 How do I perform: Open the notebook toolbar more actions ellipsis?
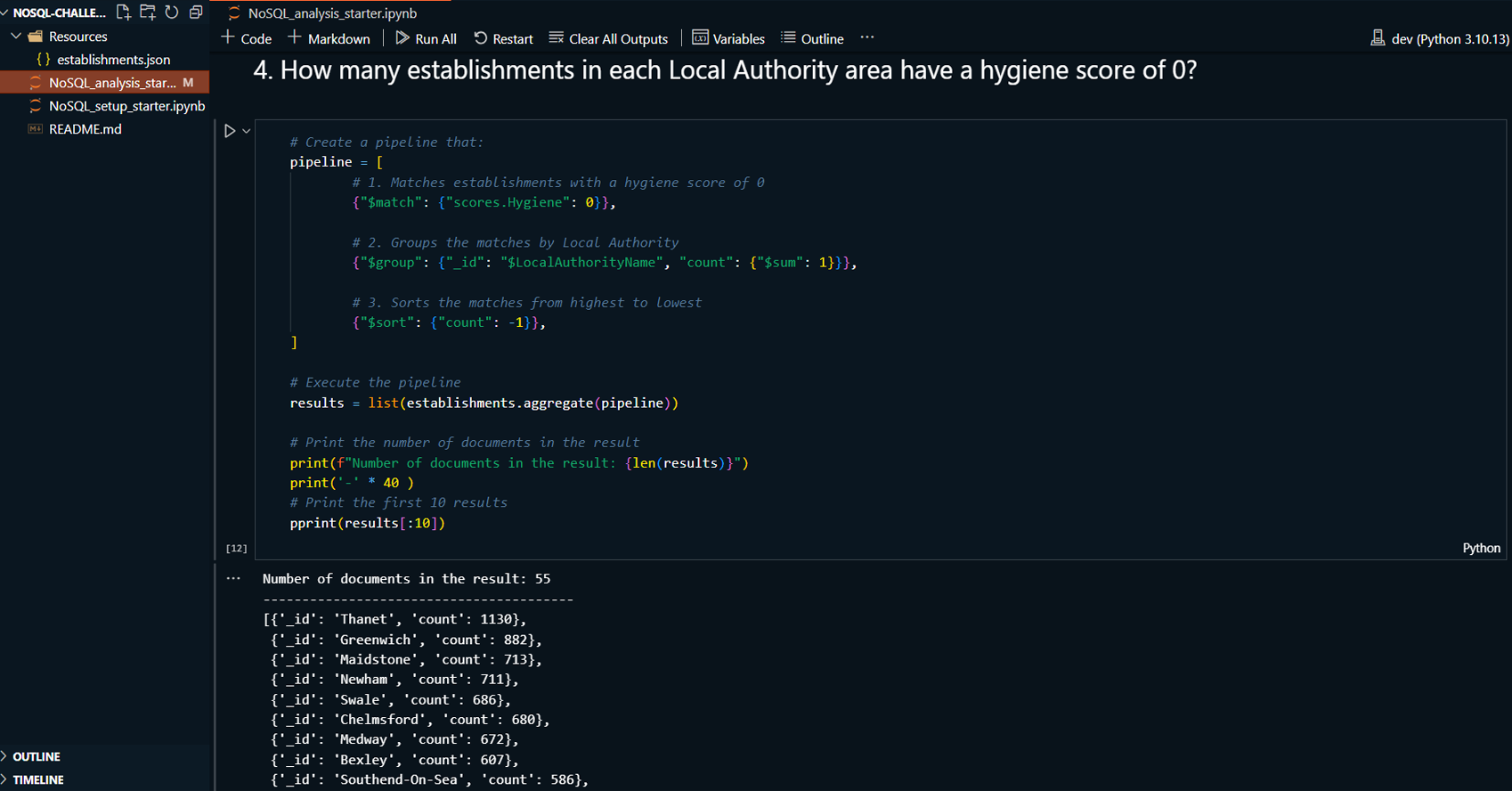[866, 38]
